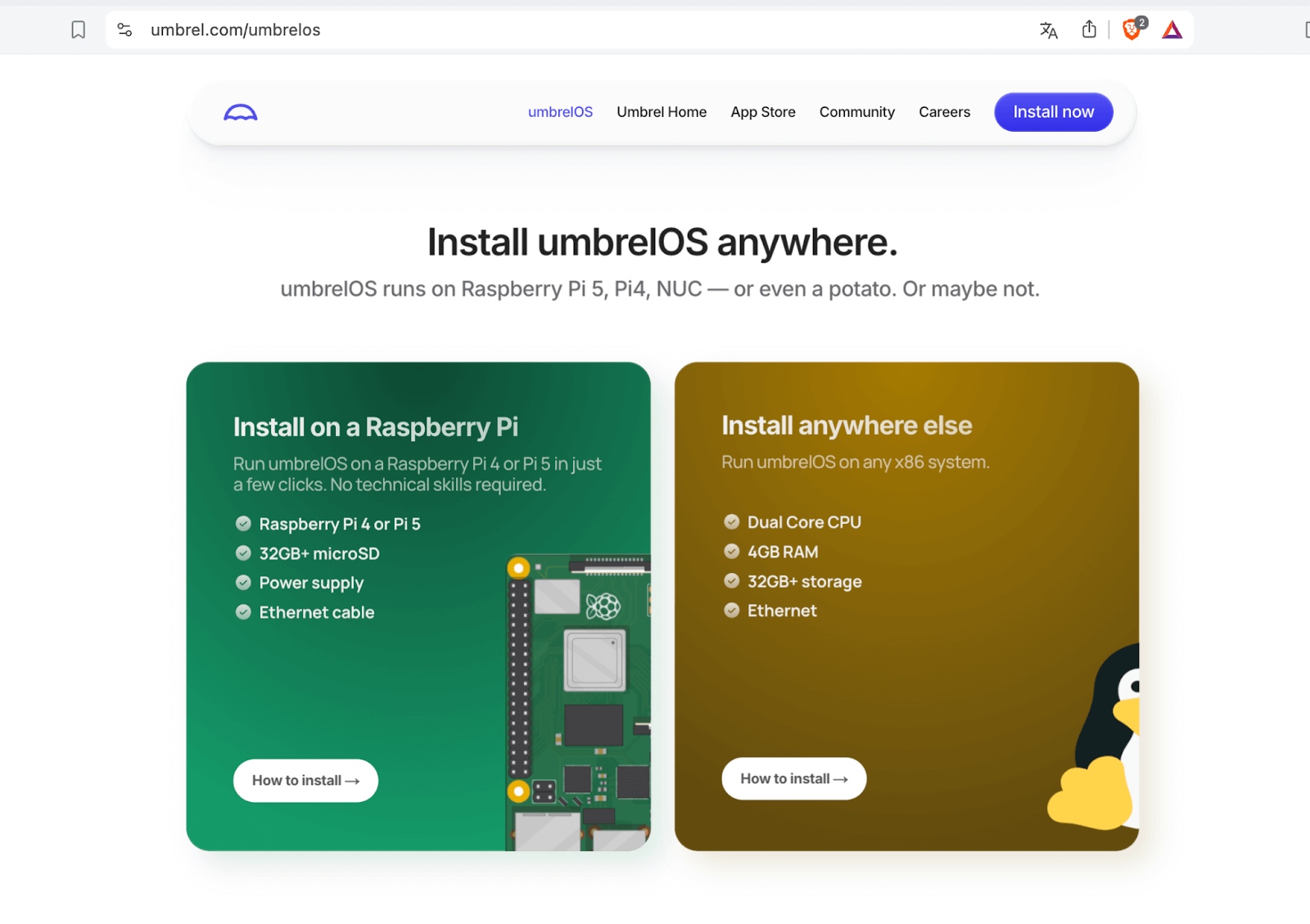Click the Install umbrelOS anywhere. headline
Image resolution: width=1310 pixels, height=924 pixels.
coord(662,242)
